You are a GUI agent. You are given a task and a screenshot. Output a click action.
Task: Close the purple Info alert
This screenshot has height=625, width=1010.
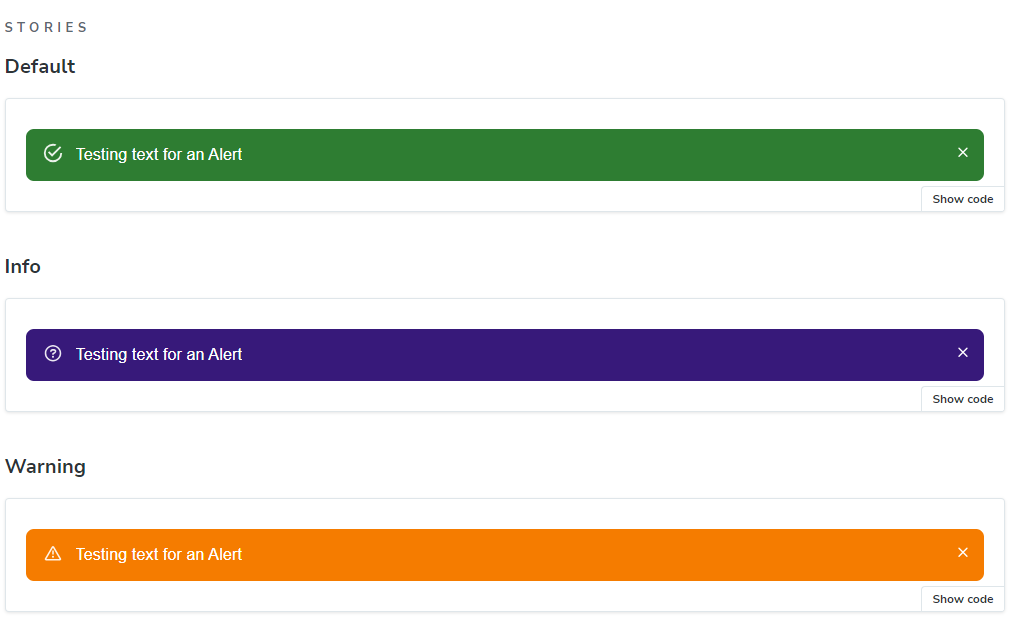coord(963,353)
